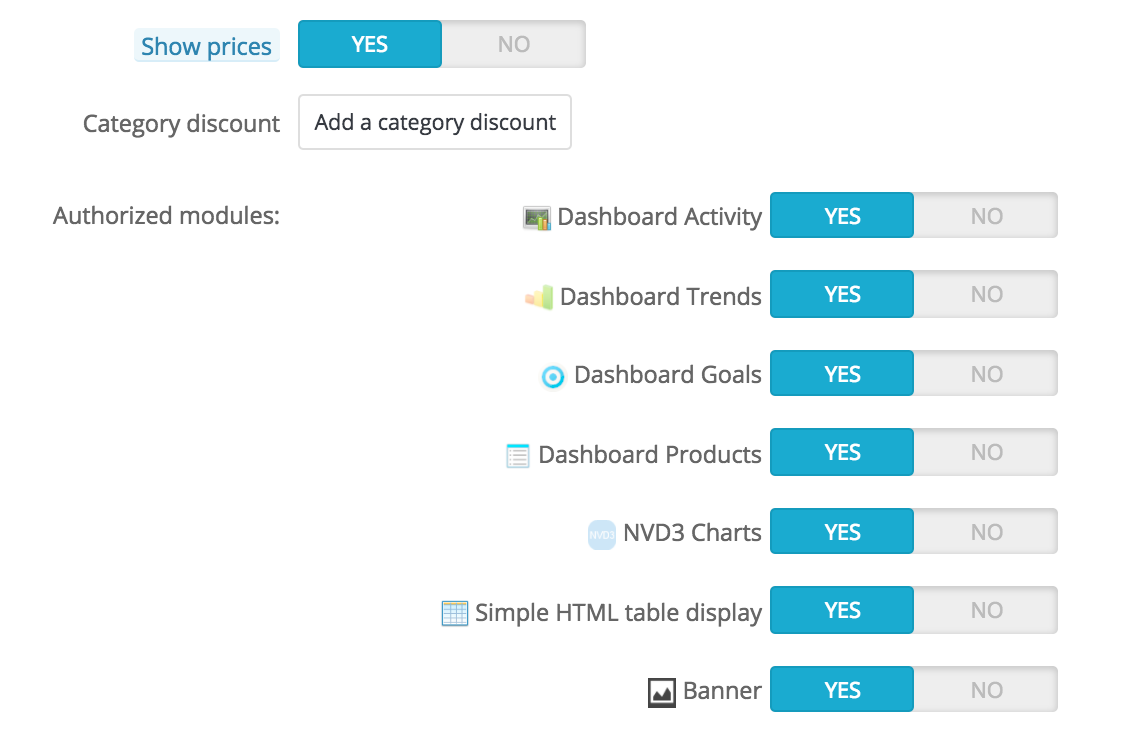
Task: Click the Banner image icon
Action: tap(661, 692)
